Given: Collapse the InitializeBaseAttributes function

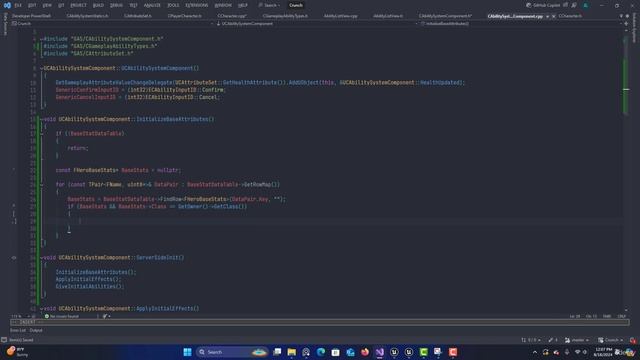Looking at the screenshot, I should [x=41, y=119].
